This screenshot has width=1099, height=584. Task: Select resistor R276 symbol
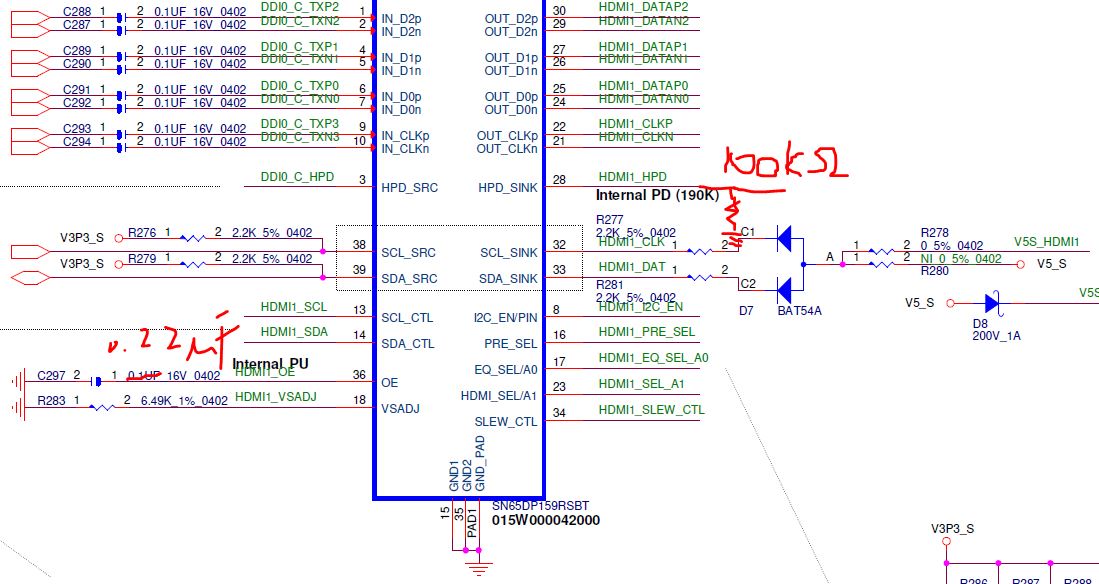pyautogui.click(x=193, y=238)
